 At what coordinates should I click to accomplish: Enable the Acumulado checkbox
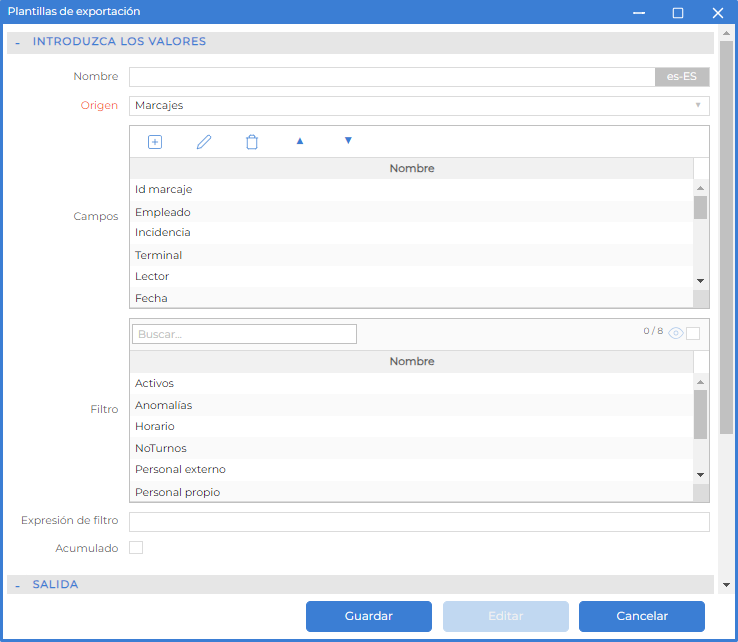136,547
